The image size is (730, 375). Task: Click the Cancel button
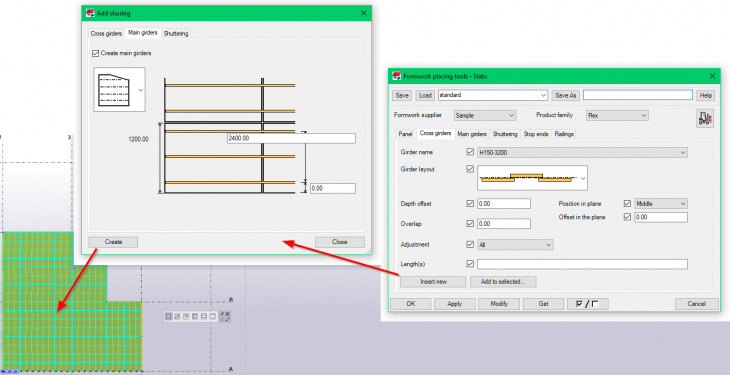pyautogui.click(x=696, y=304)
